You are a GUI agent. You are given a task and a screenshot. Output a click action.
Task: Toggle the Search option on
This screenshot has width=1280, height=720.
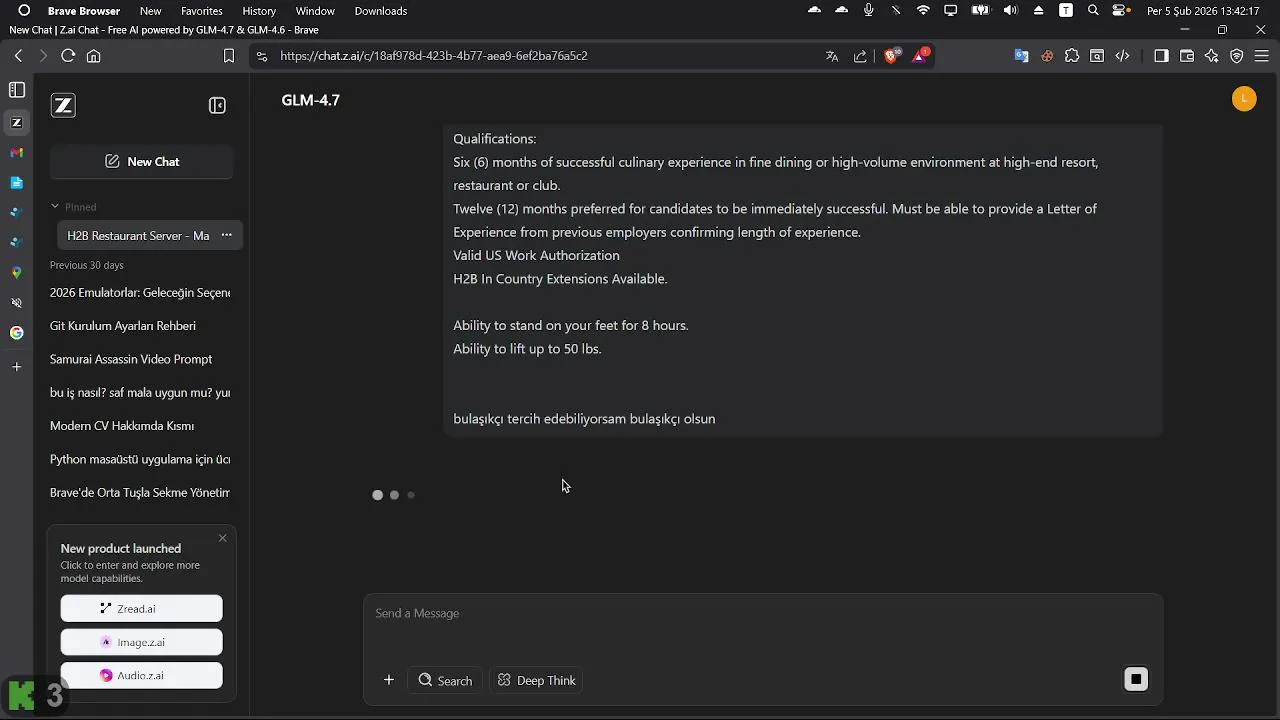point(445,680)
